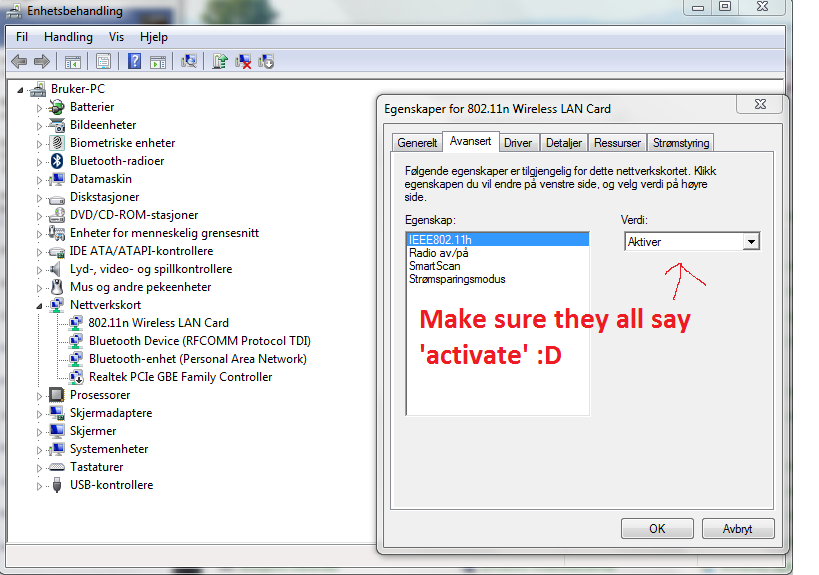This screenshot has height=575, width=819.
Task: Click the Diskstasjoner drive icon
Action: (57, 197)
